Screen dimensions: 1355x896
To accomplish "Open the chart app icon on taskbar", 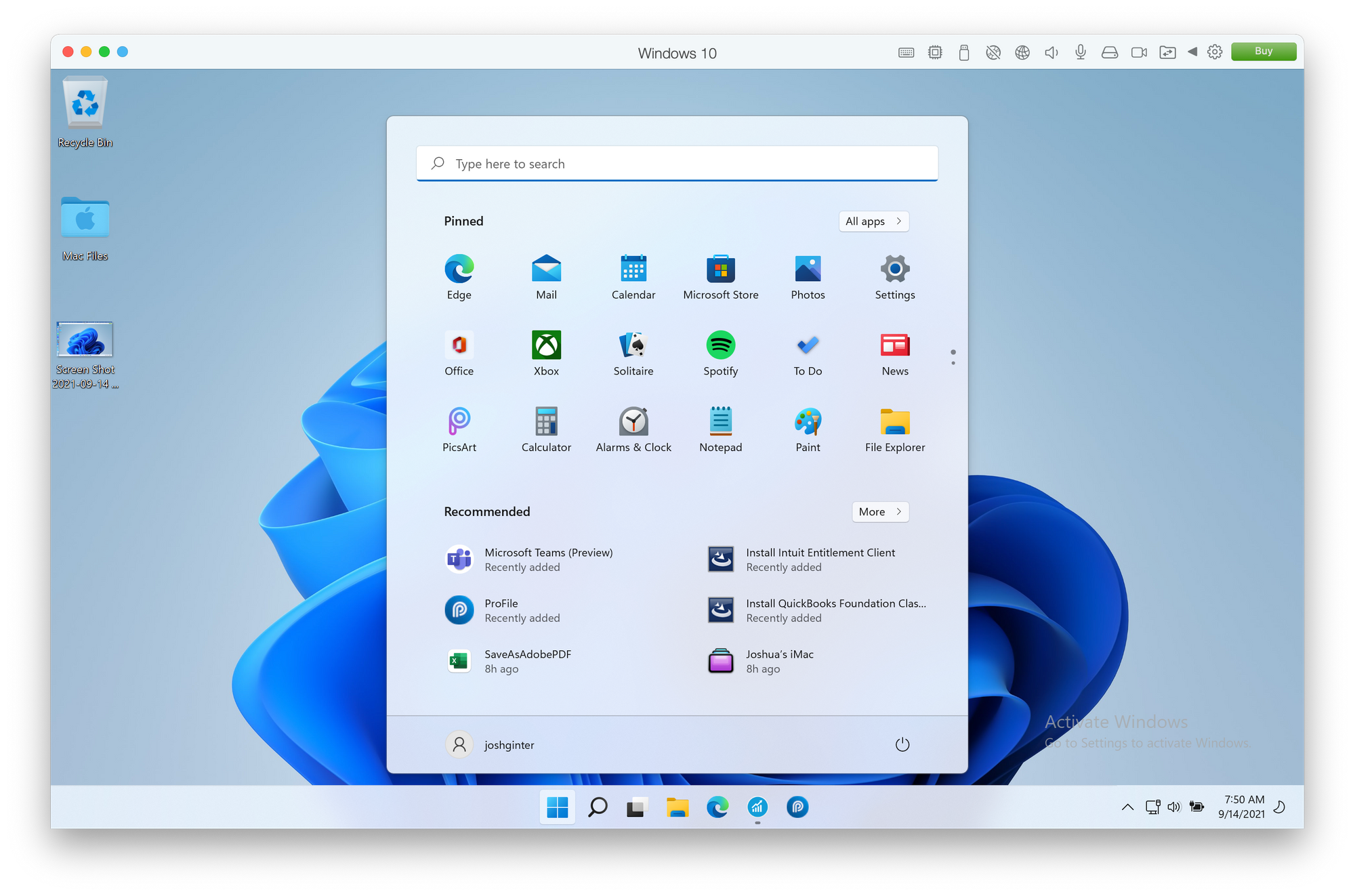I will point(757,807).
